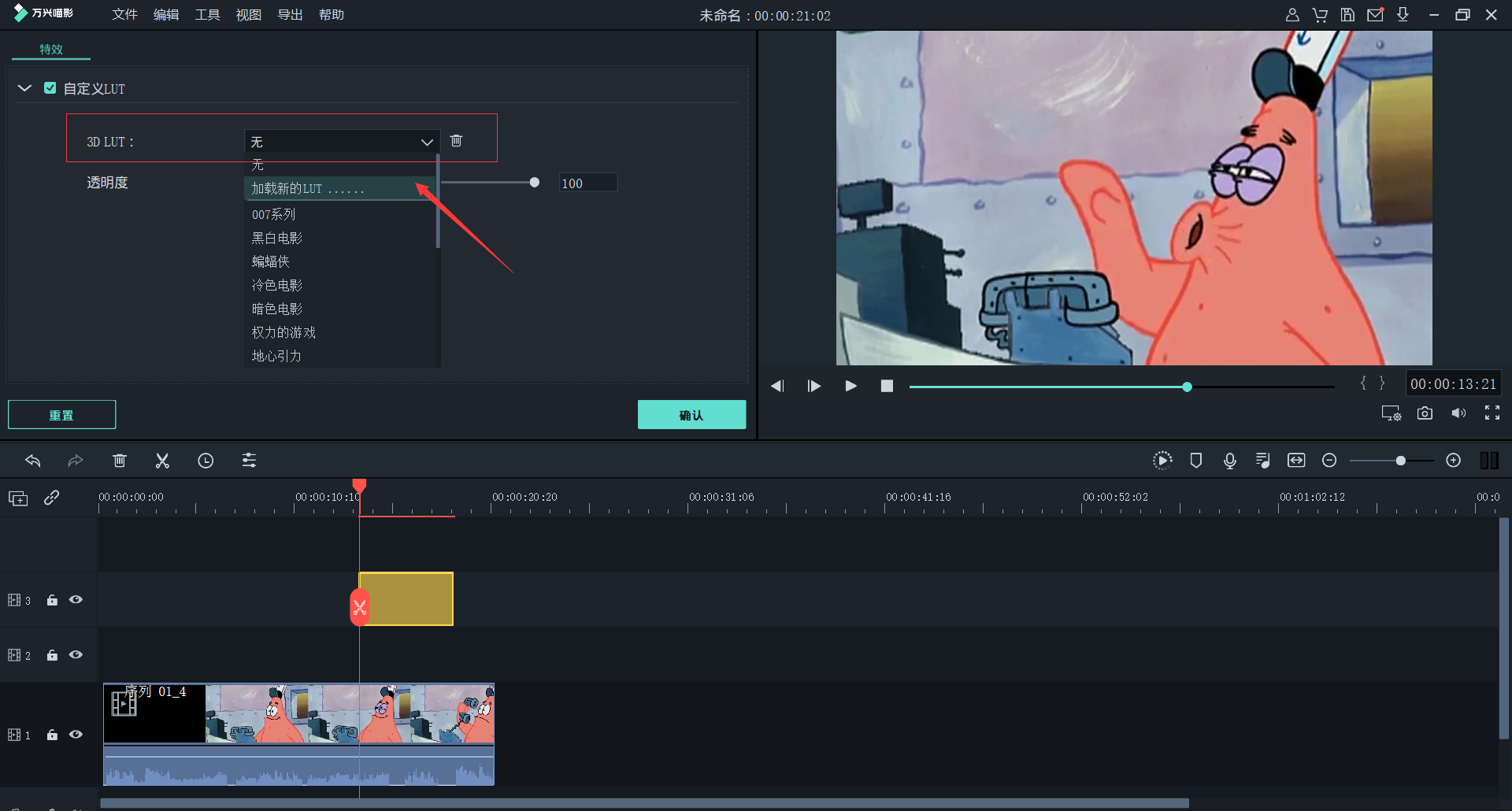Click the 重置 button
This screenshot has height=811, width=1512.
61,415
